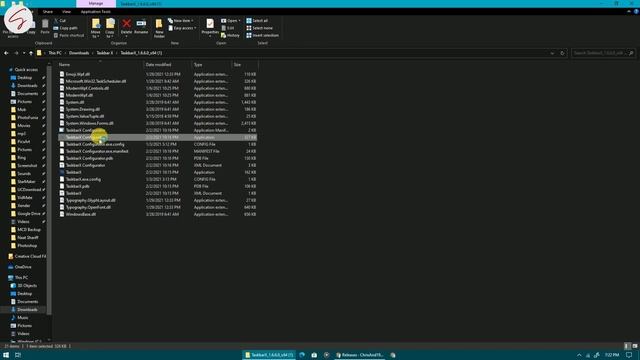640x360 pixels.
Task: Switch to large icons view in status bar
Action: point(635,346)
